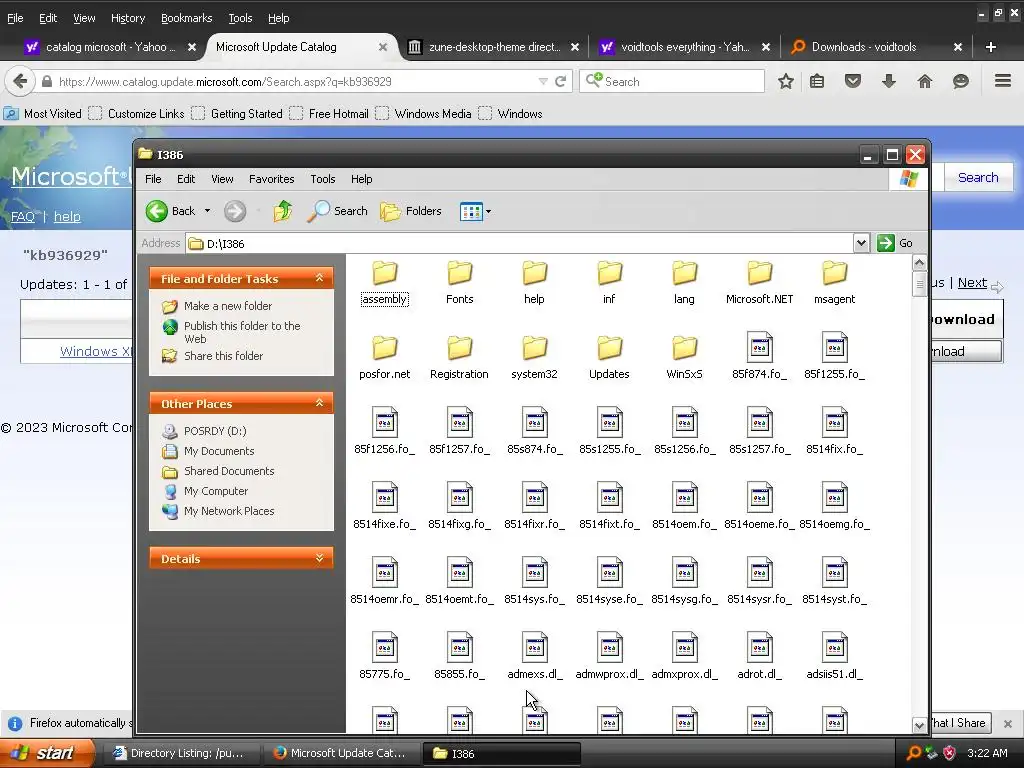Dismiss the Firefox notification bar
The height and width of the screenshot is (768, 1024).
pyautogui.click(x=1008, y=724)
